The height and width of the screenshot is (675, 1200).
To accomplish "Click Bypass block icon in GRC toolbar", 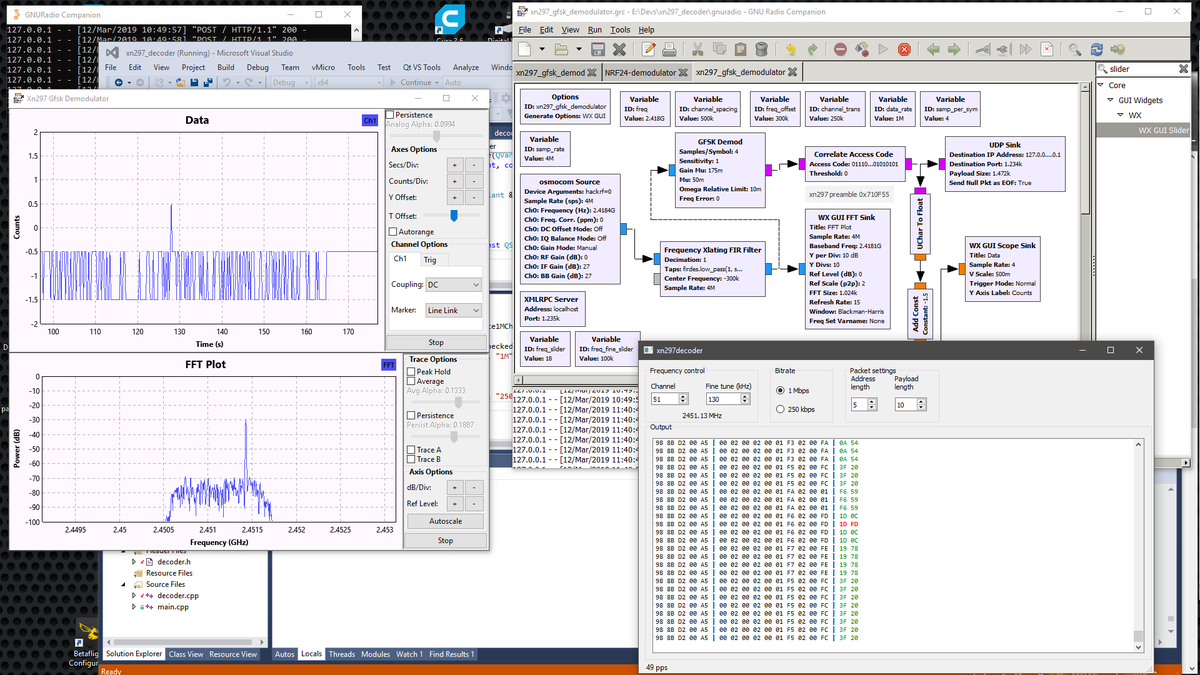I will (x=1025, y=49).
